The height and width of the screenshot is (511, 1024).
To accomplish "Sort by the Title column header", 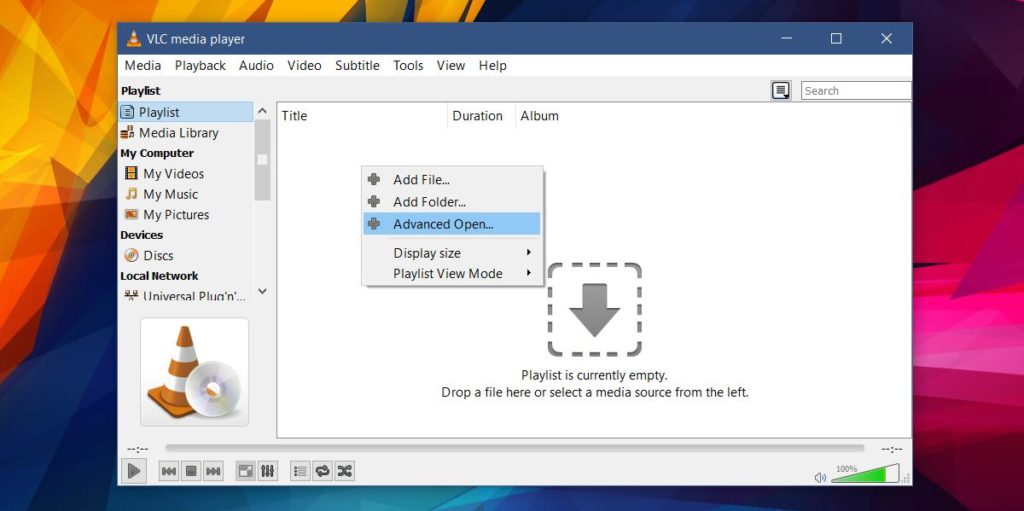I will pos(362,116).
